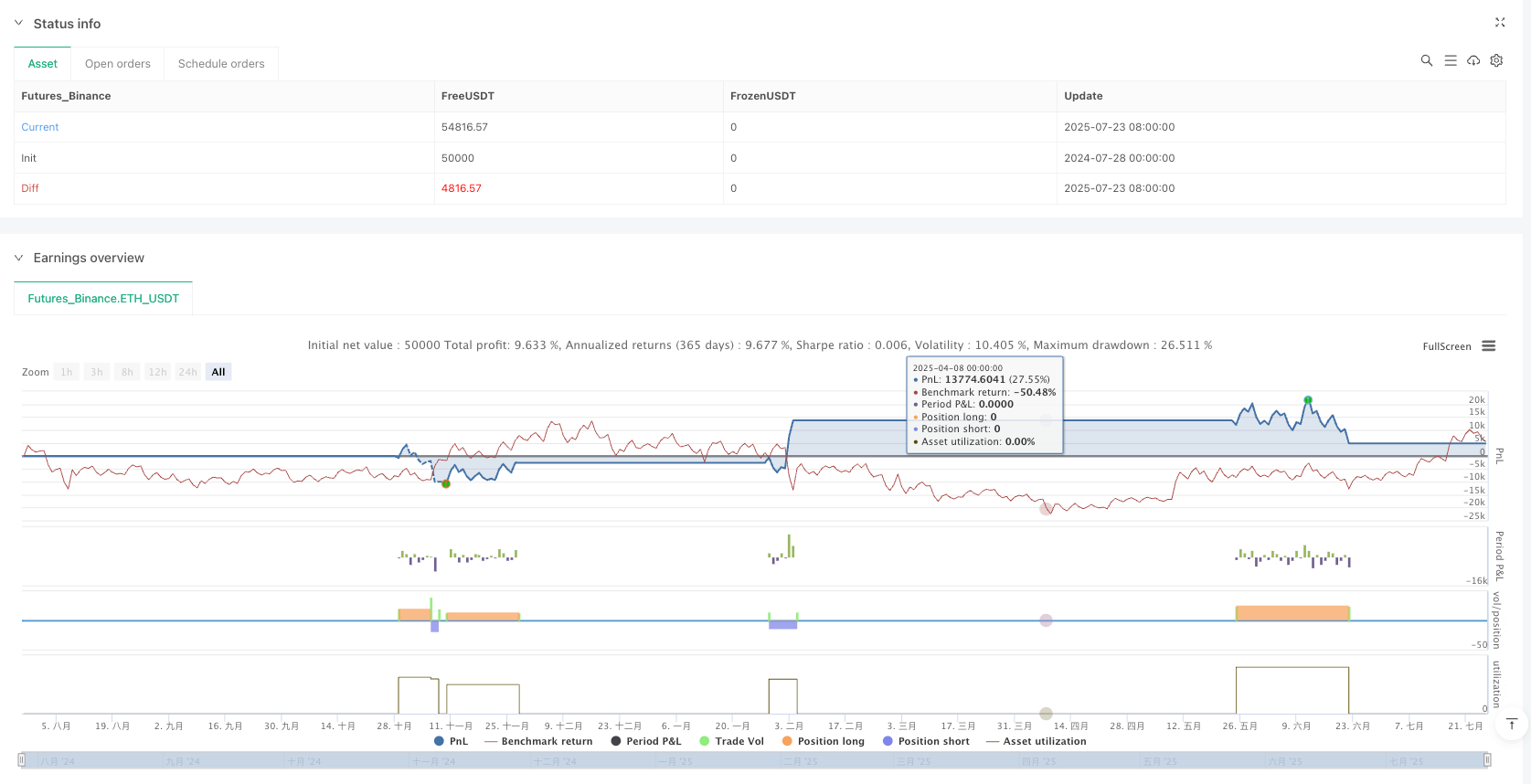
Task: Open the three-line list icon beside search
Action: pos(1450,60)
